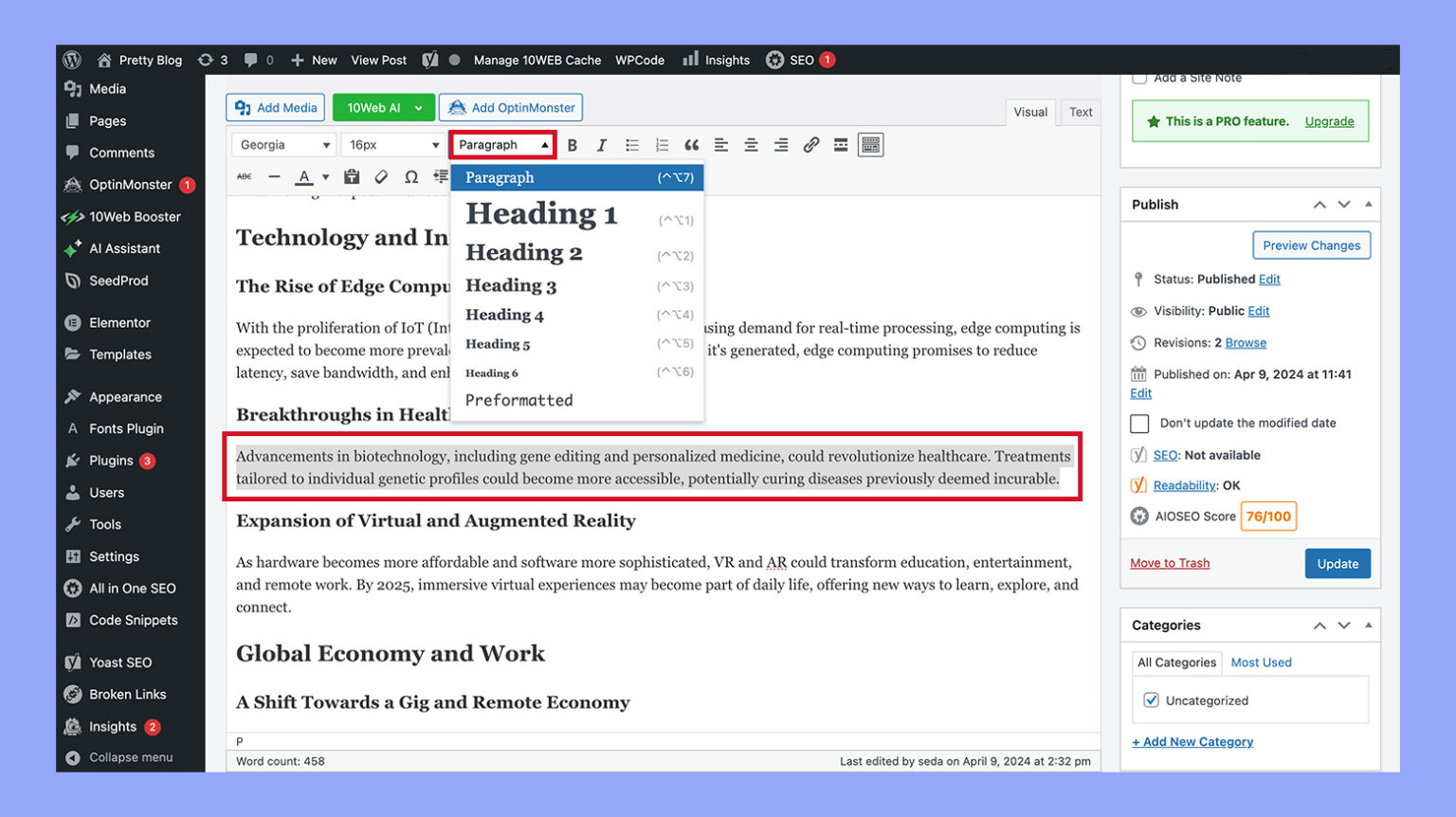Insert a blockquote from the toolbar
The image size is (1456, 817).
tap(691, 144)
